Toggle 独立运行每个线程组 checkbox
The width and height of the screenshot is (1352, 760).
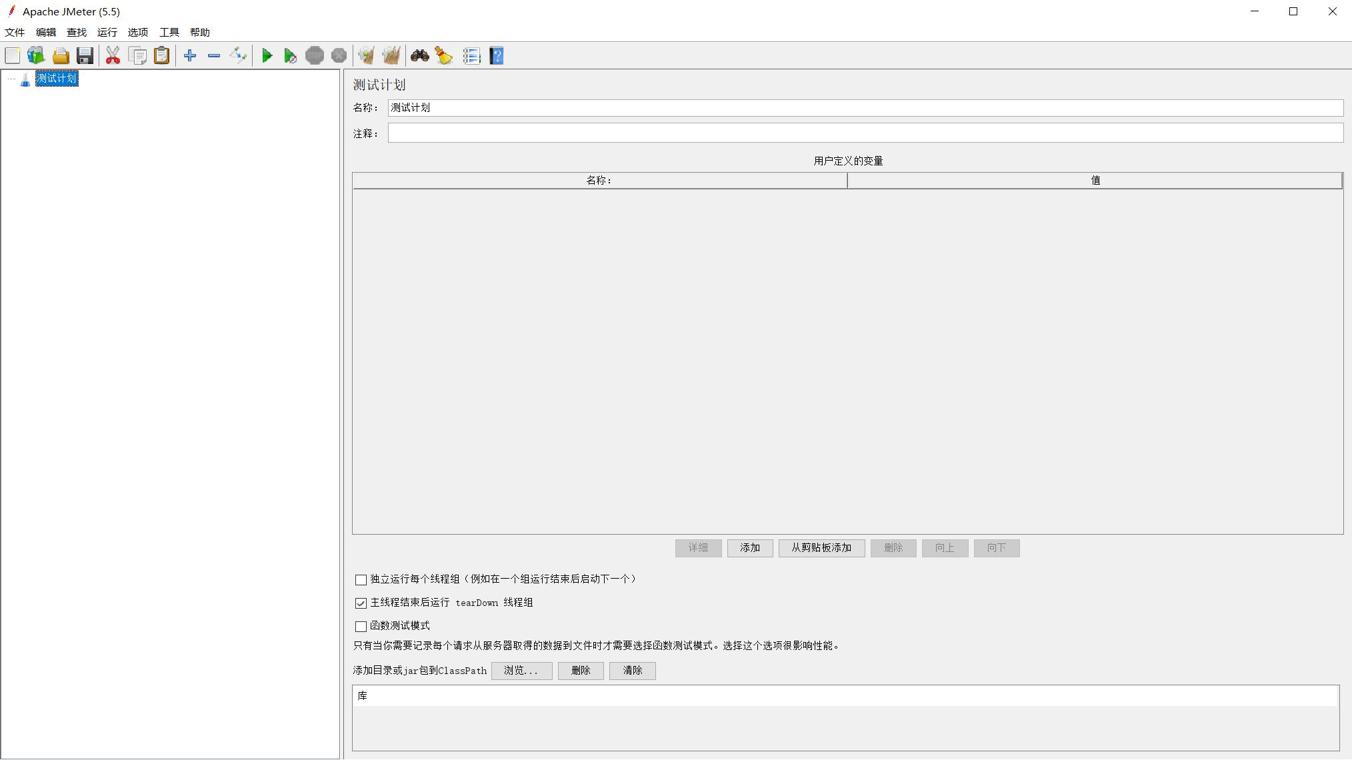[x=361, y=580]
